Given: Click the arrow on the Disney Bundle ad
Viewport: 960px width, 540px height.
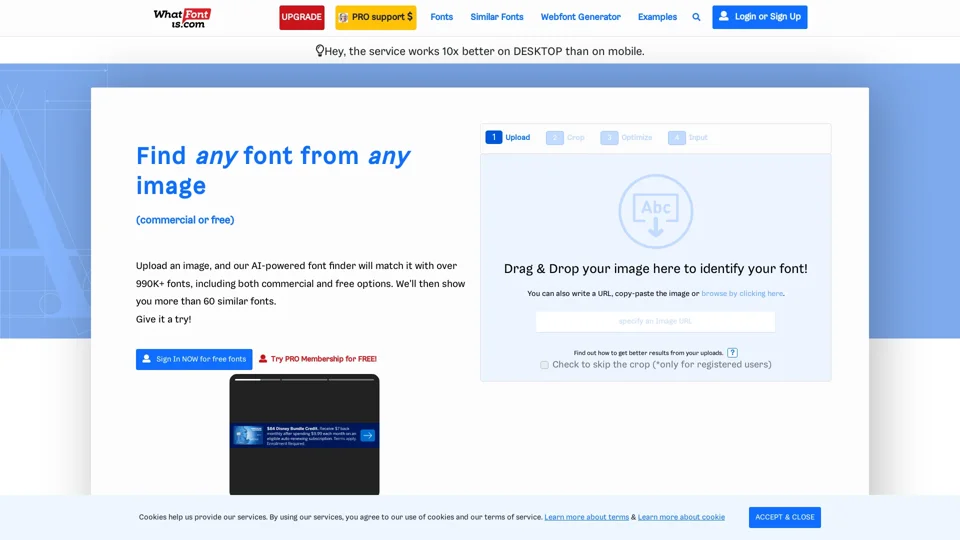Looking at the screenshot, I should [x=367, y=435].
